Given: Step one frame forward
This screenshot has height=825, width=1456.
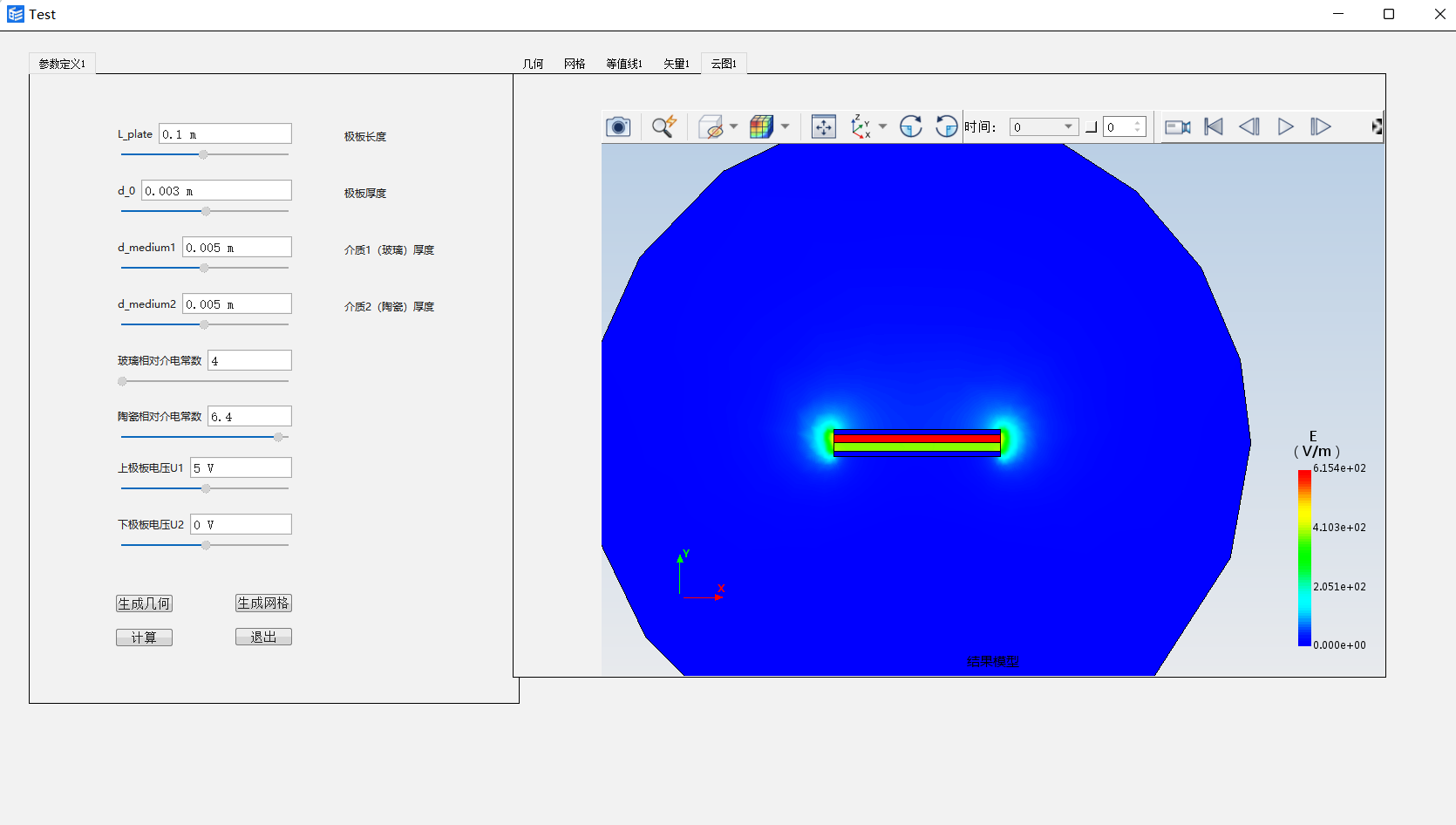Looking at the screenshot, I should (1321, 127).
